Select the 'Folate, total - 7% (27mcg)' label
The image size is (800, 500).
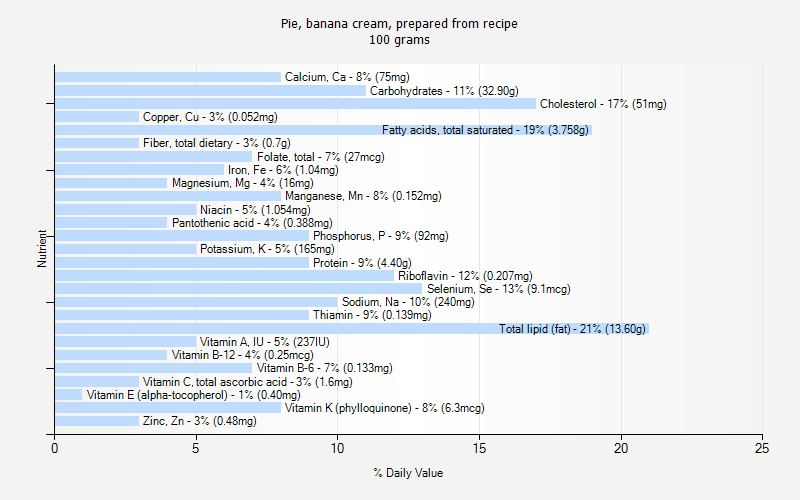(x=320, y=157)
